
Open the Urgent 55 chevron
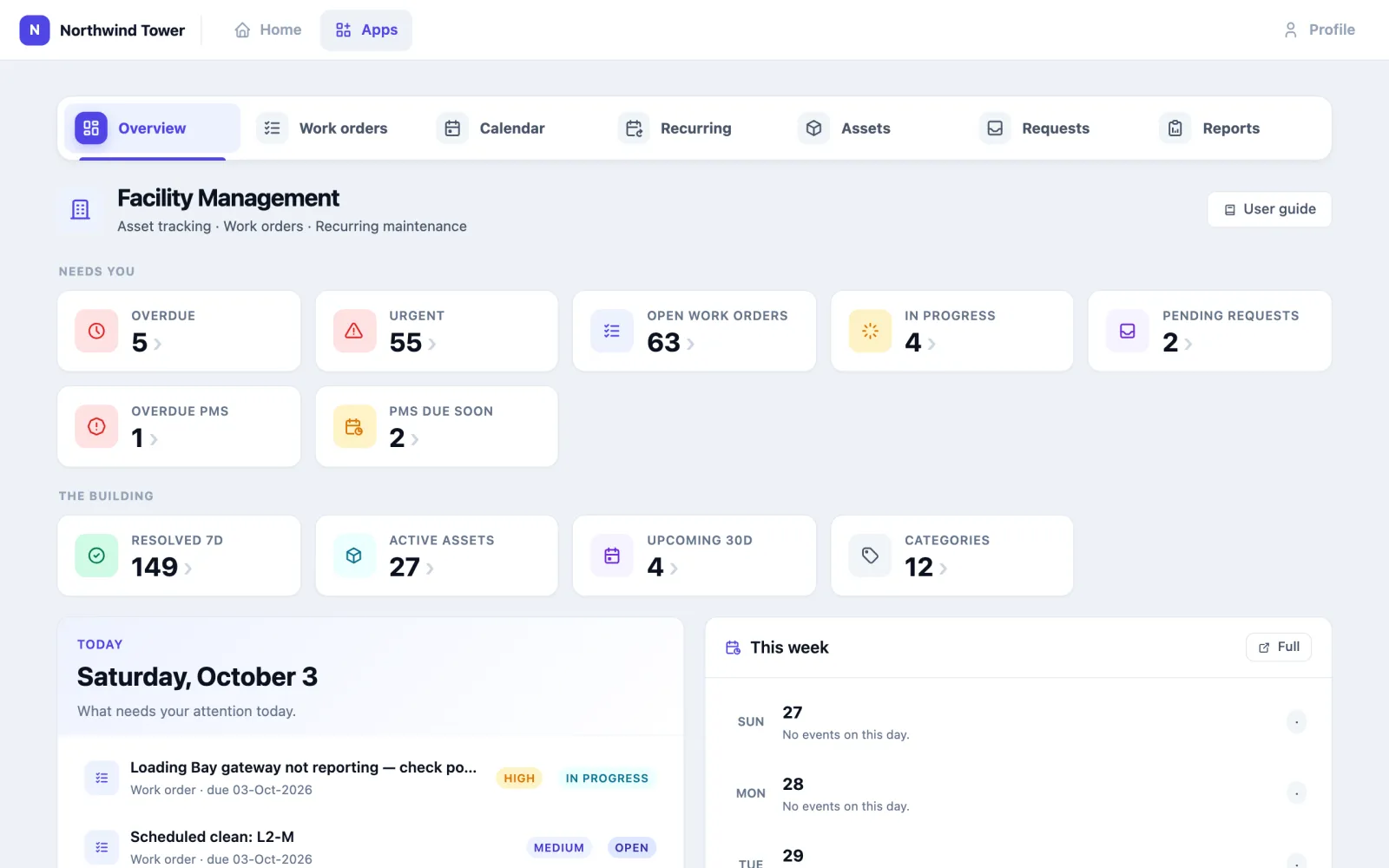coord(432,345)
